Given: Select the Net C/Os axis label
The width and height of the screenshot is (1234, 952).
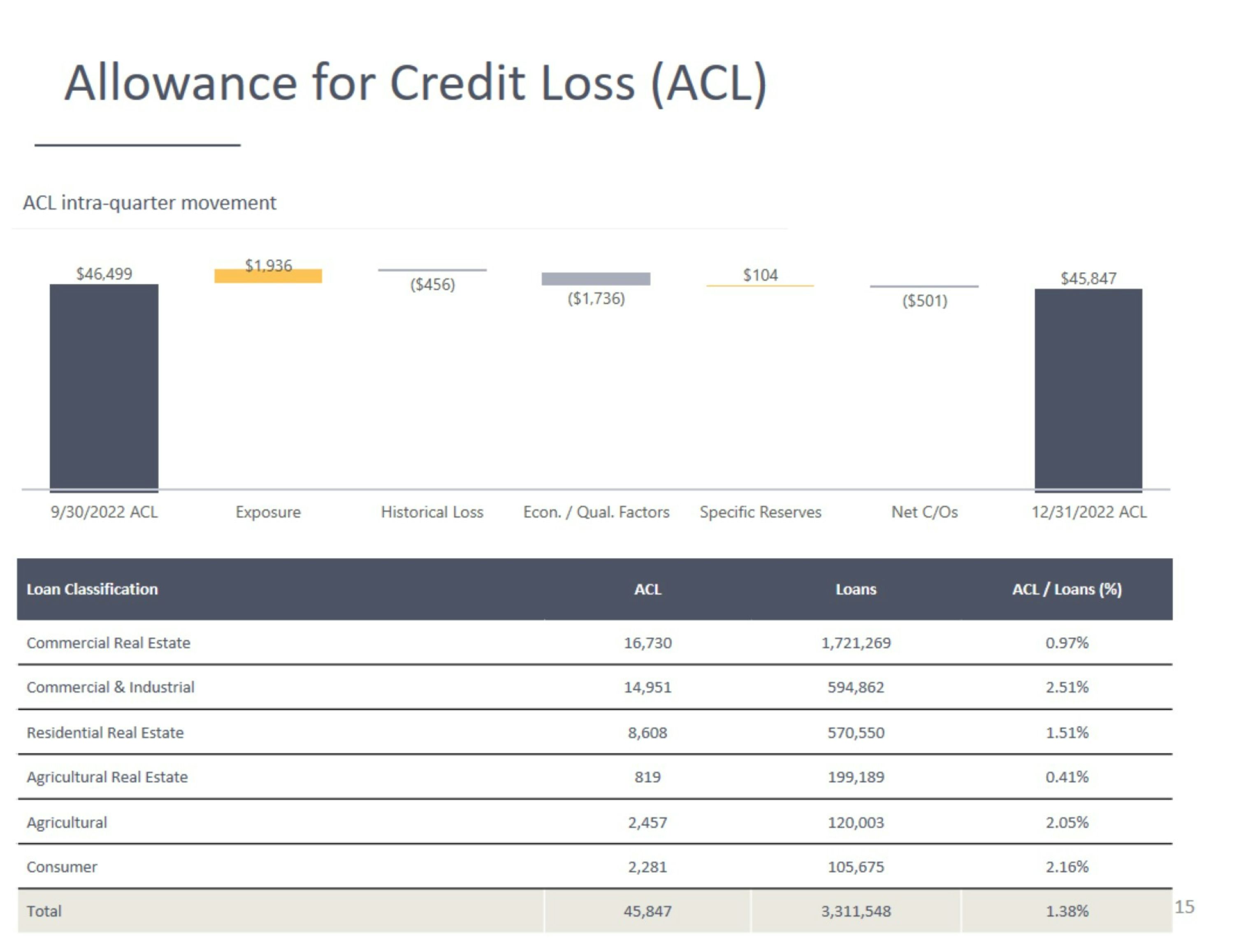Looking at the screenshot, I should 924,512.
